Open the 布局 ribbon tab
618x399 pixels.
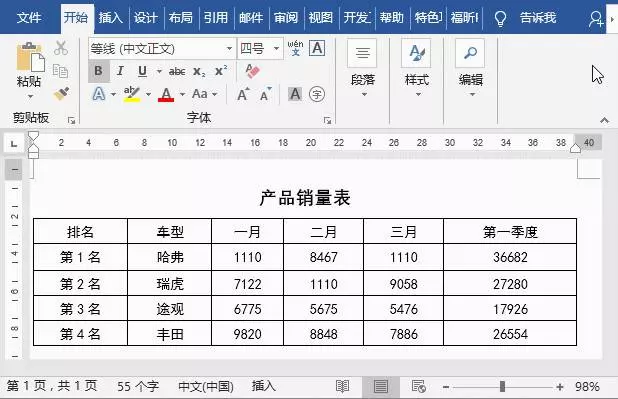[x=181, y=18]
